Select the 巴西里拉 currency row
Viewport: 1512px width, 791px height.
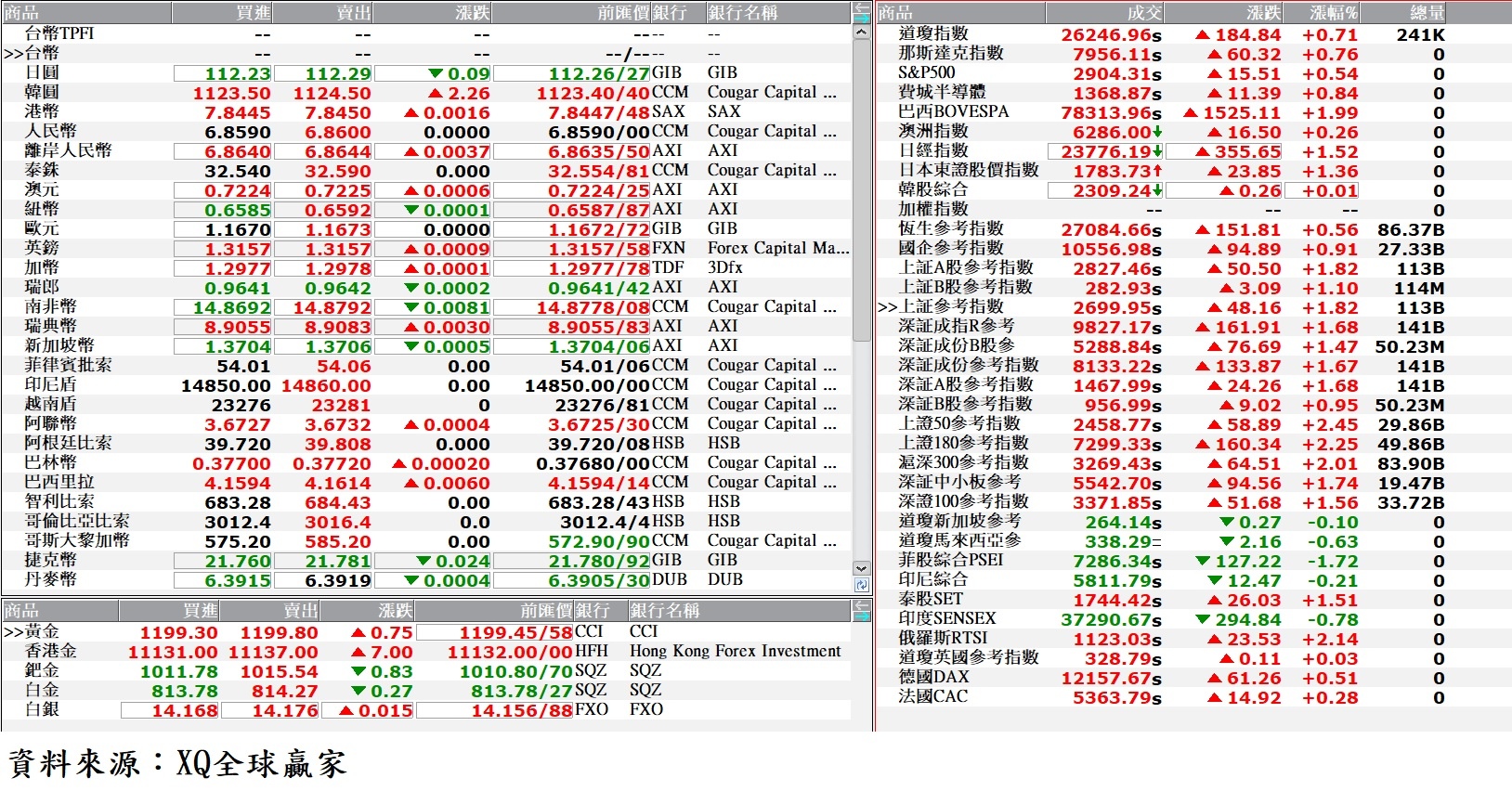[426, 482]
